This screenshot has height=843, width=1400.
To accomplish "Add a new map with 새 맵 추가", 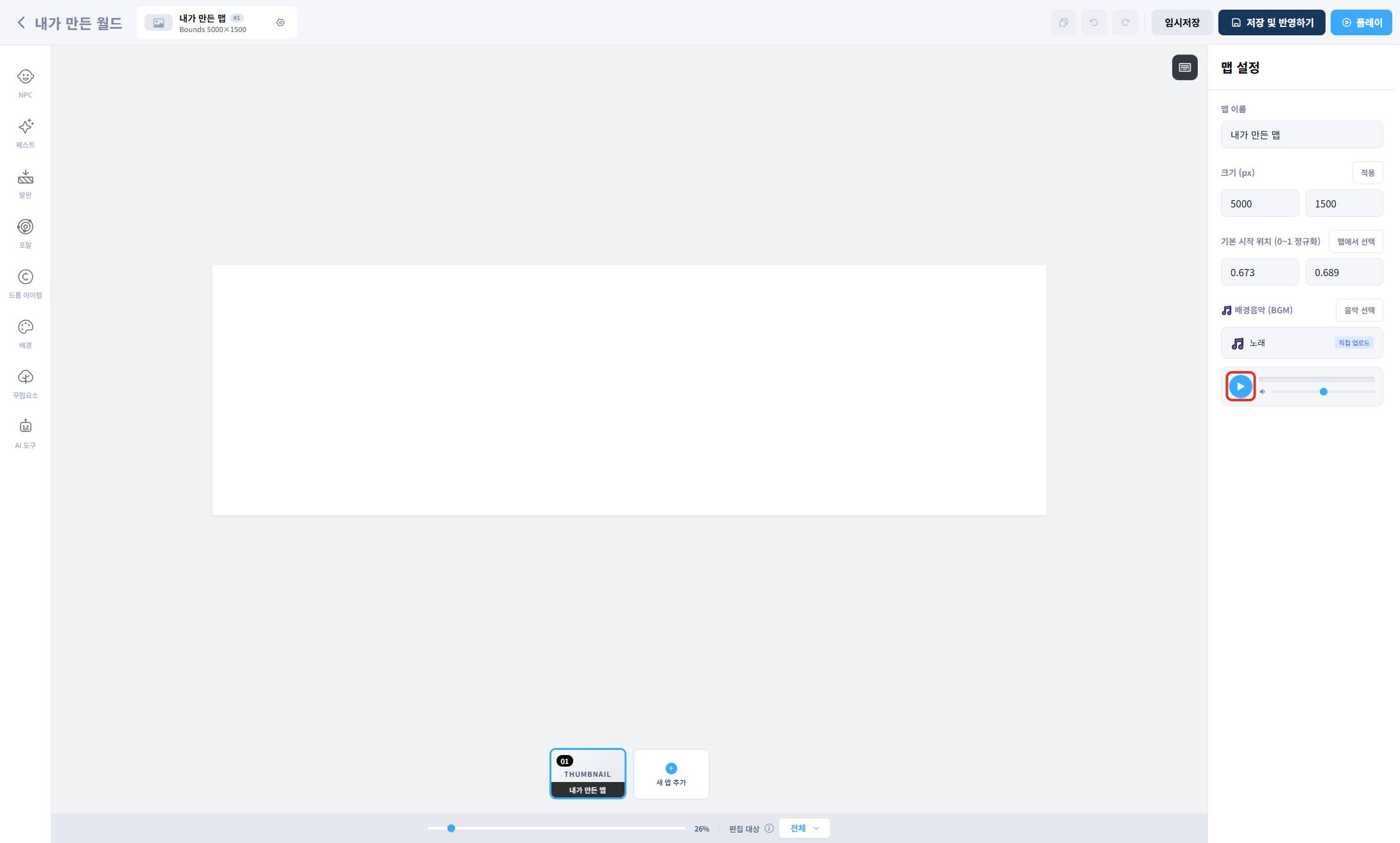I will click(x=671, y=774).
